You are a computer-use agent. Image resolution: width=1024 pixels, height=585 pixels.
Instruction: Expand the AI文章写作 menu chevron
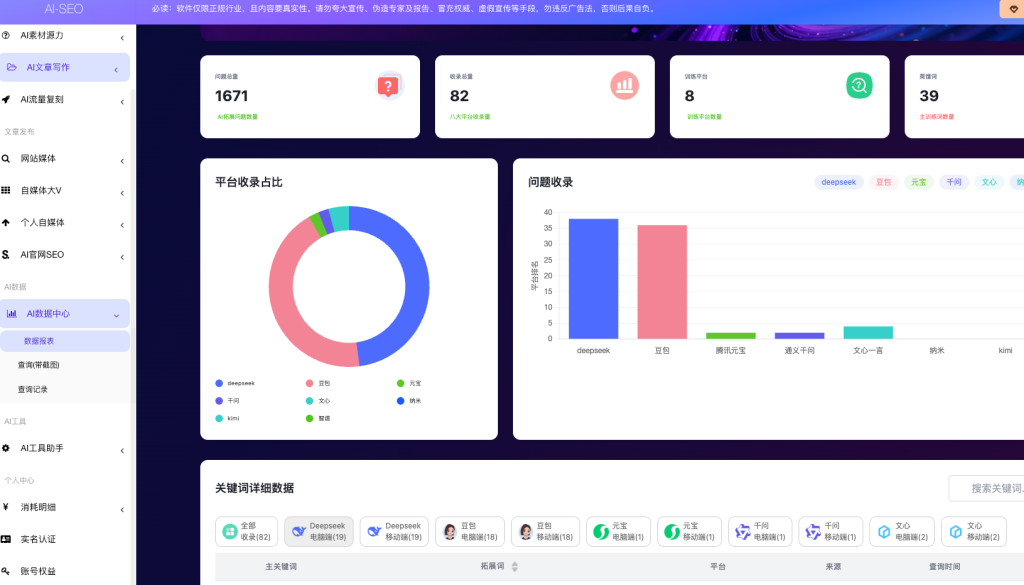(x=116, y=69)
